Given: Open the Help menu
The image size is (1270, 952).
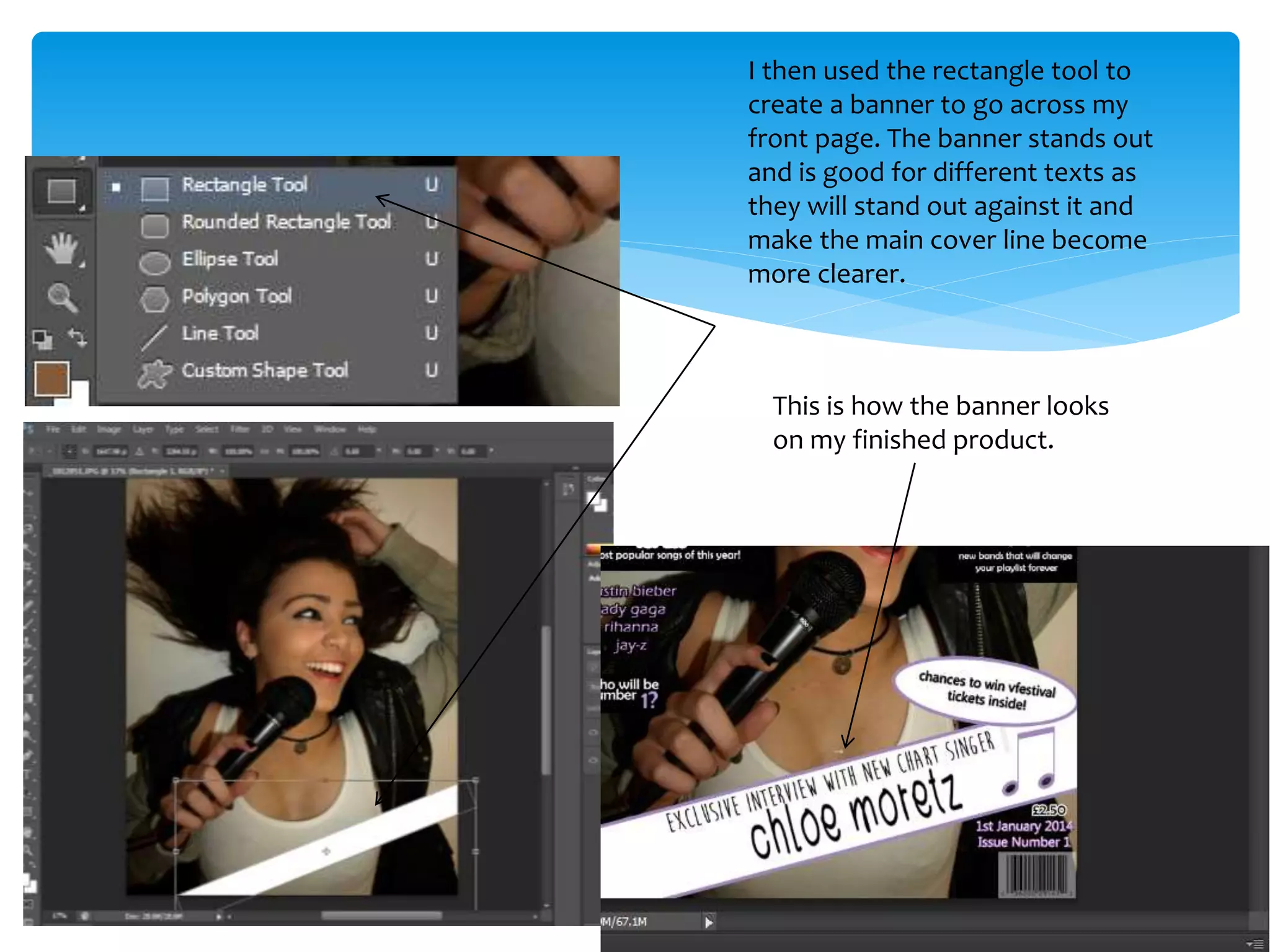Looking at the screenshot, I should 366,429.
